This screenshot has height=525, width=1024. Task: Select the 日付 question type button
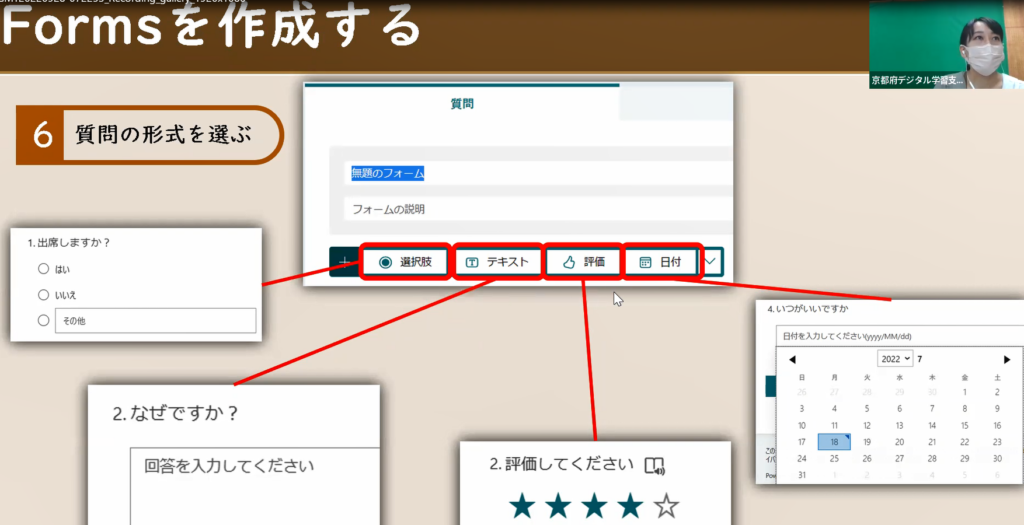pos(663,262)
